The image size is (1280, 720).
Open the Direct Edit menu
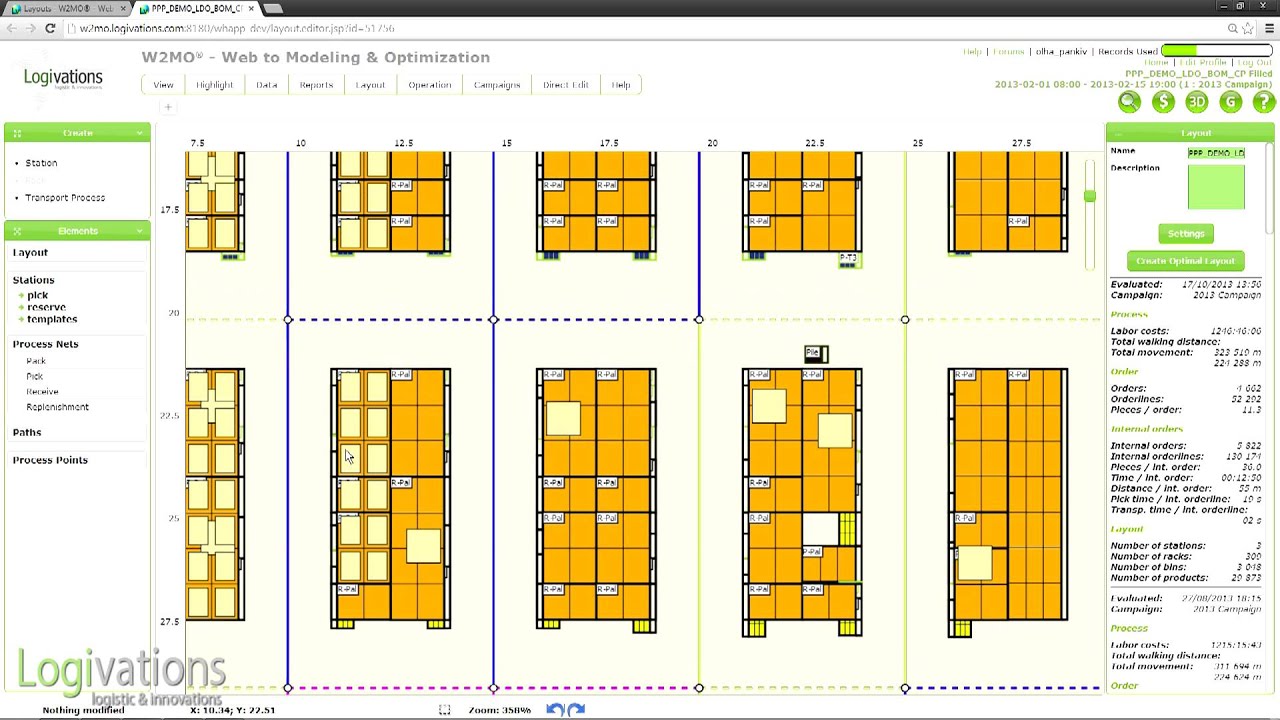click(x=565, y=85)
